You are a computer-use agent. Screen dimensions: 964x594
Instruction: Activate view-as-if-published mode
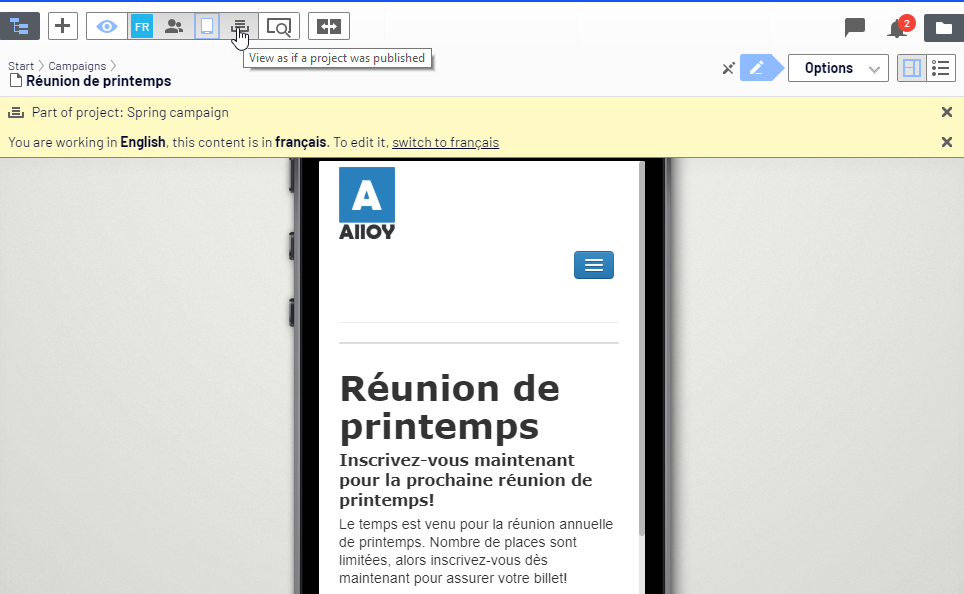coord(240,26)
